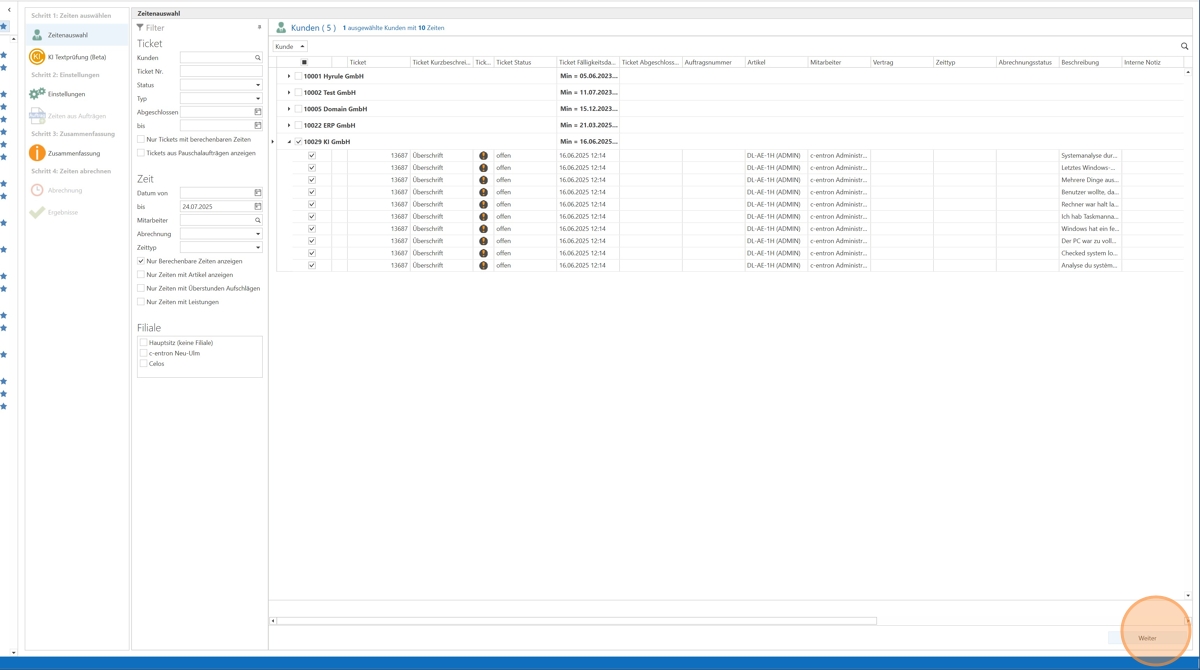This screenshot has height=670, width=1200.
Task: Click the Mitarbeiter field search icon
Action: (x=257, y=220)
